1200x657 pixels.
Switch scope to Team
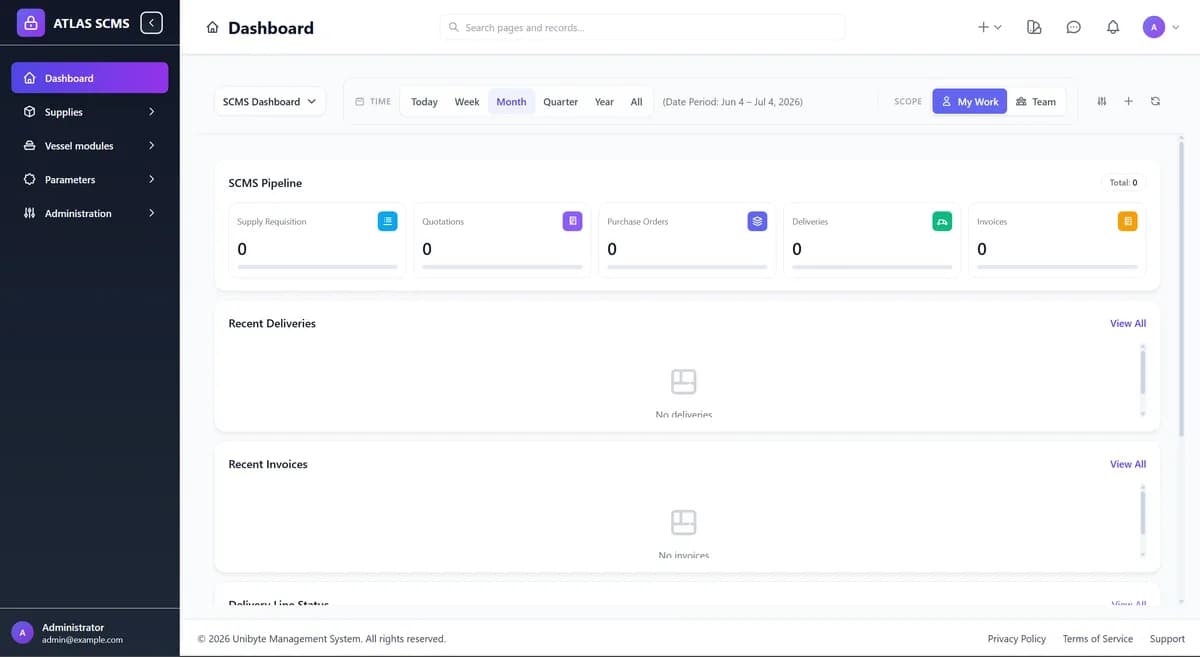(1036, 101)
